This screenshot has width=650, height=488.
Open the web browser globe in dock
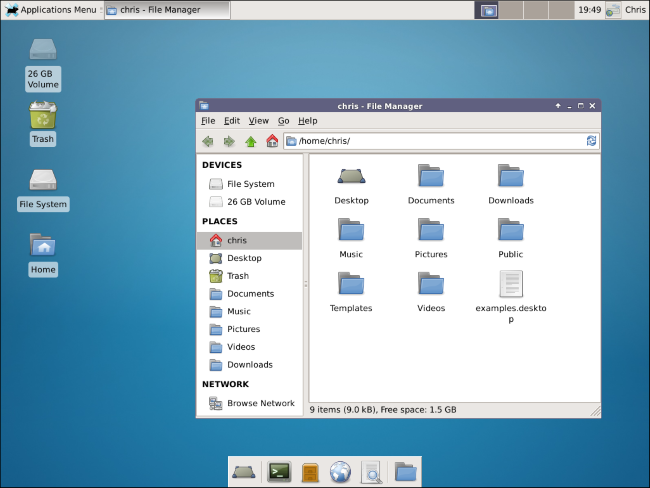tap(340, 471)
